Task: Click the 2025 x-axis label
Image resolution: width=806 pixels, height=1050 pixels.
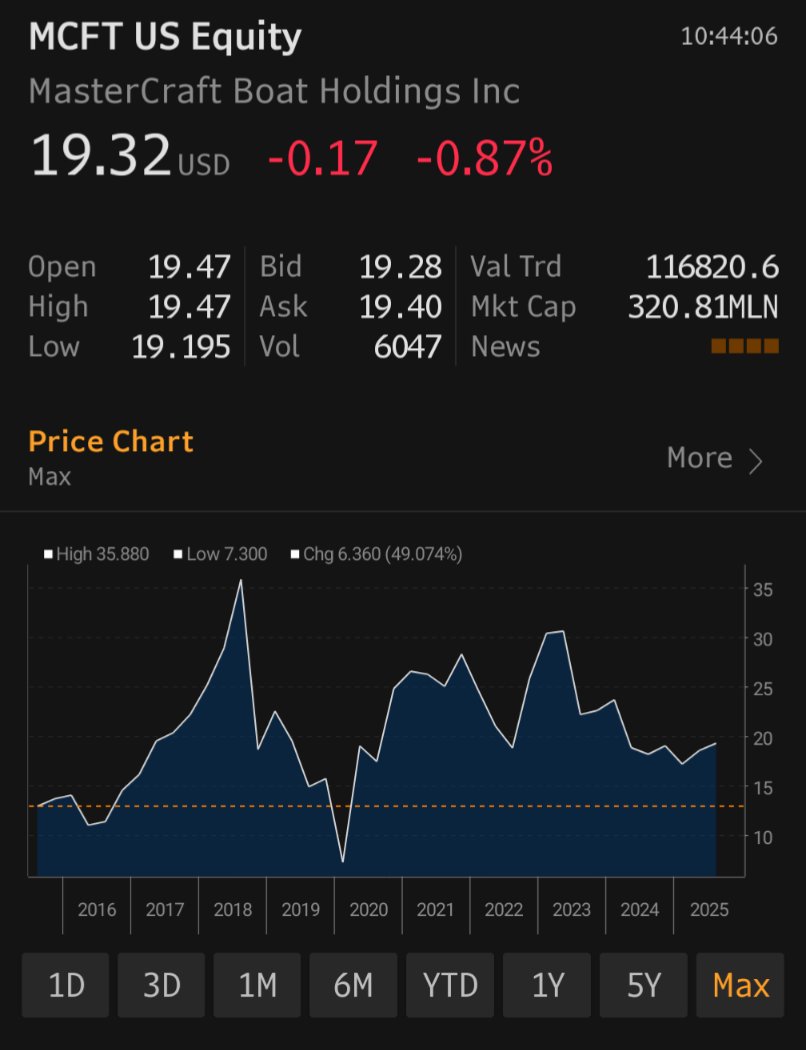Action: point(709,909)
